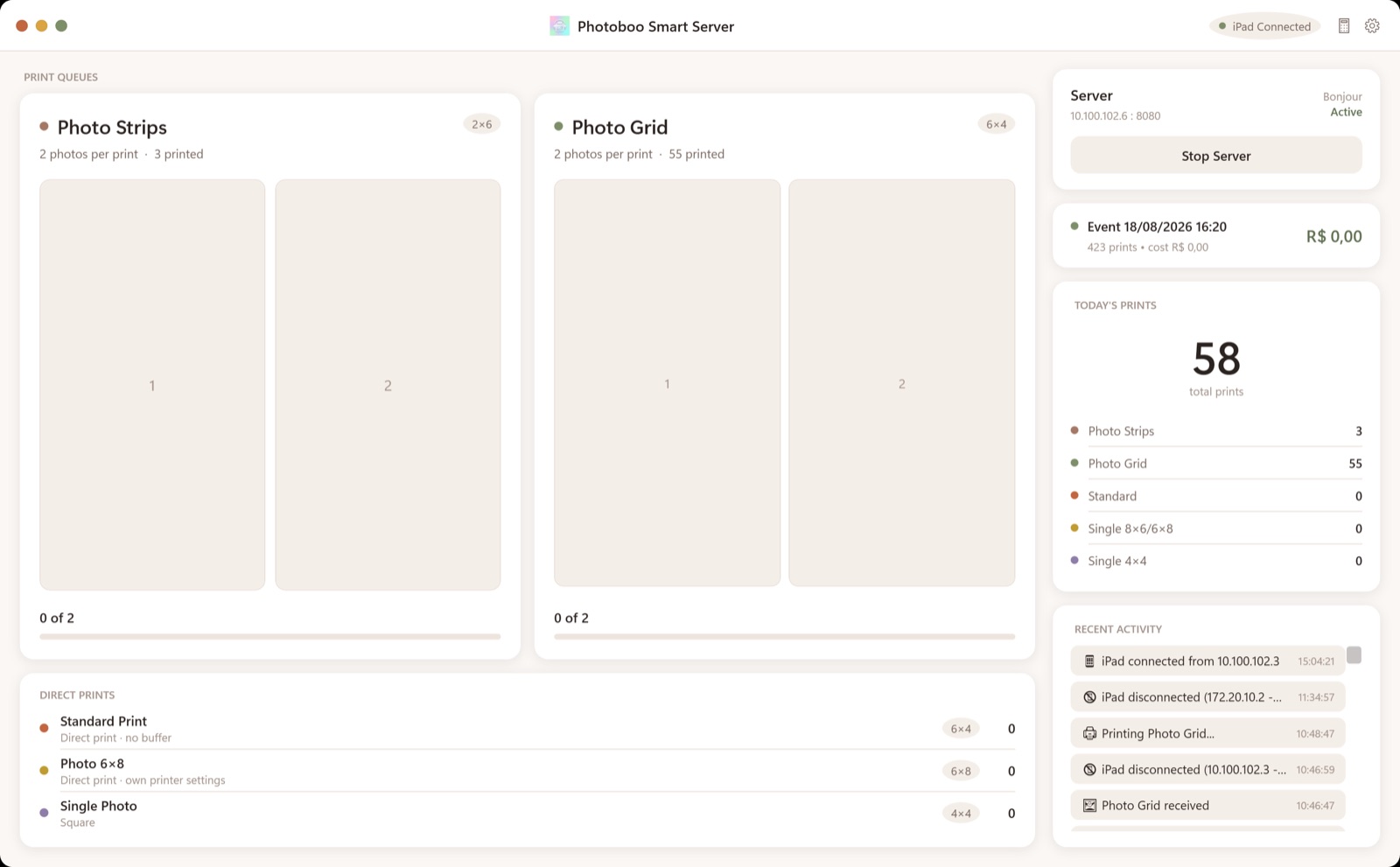Open the receipt report icon in the title bar
The image size is (1400, 867).
(x=1344, y=26)
